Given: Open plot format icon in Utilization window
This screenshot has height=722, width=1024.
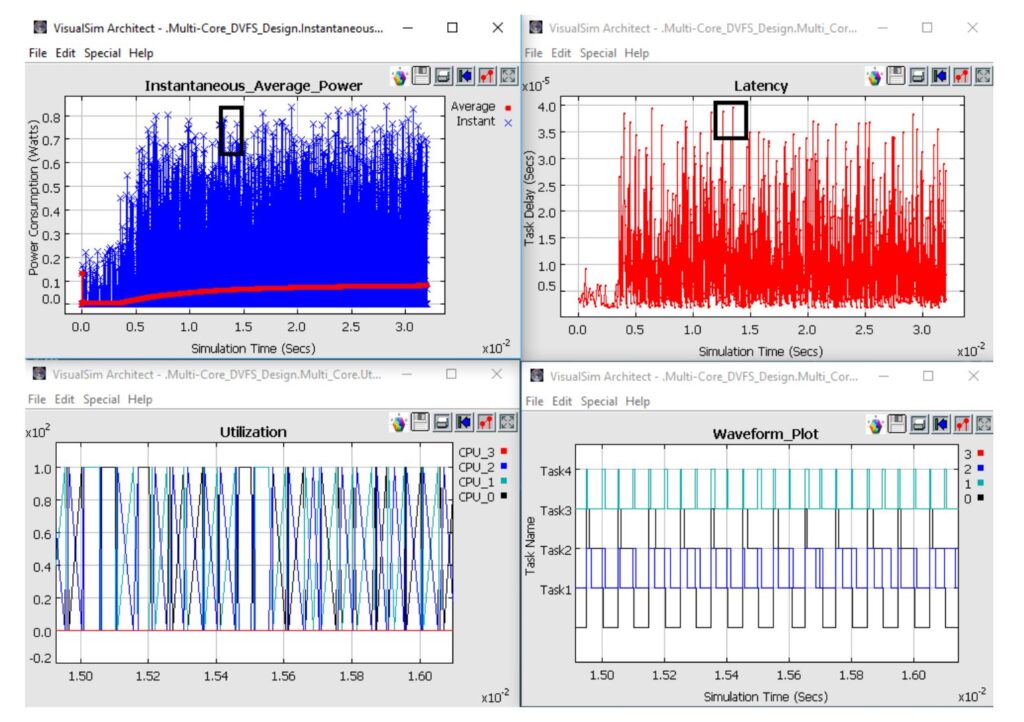Looking at the screenshot, I should point(486,422).
